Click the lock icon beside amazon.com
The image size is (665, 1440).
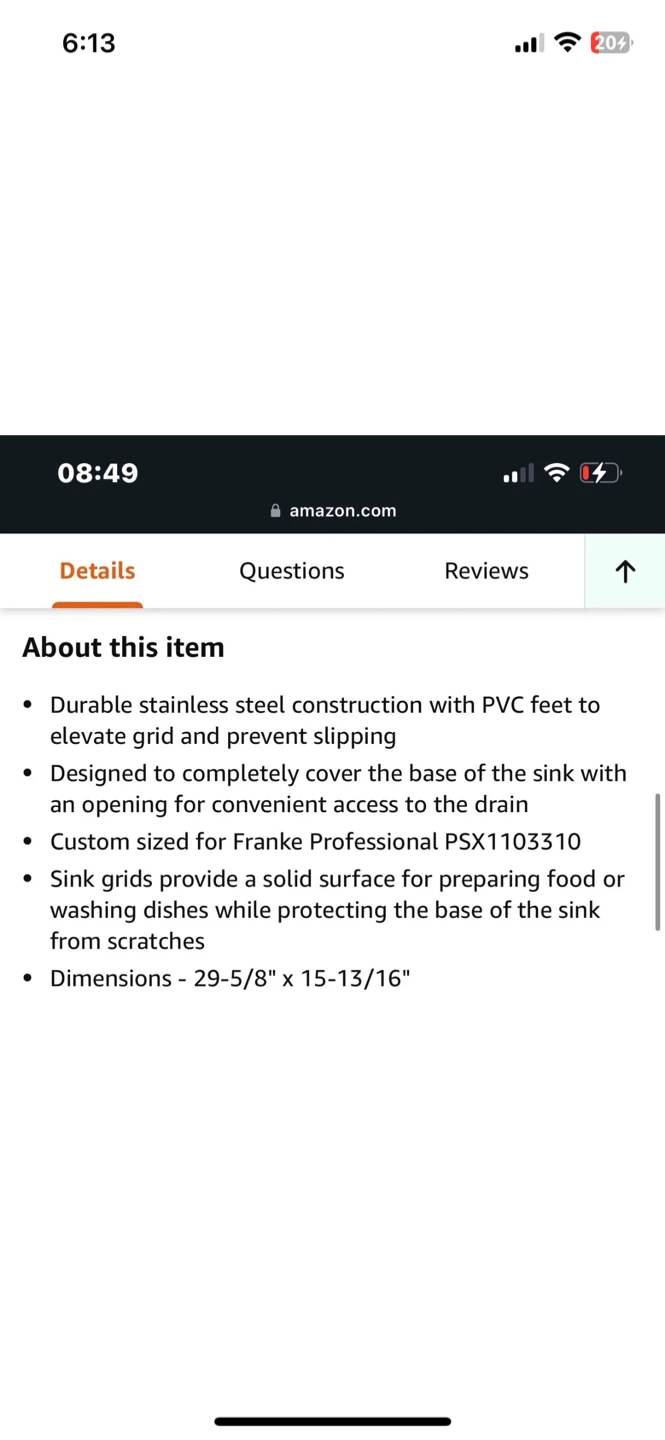[275, 511]
